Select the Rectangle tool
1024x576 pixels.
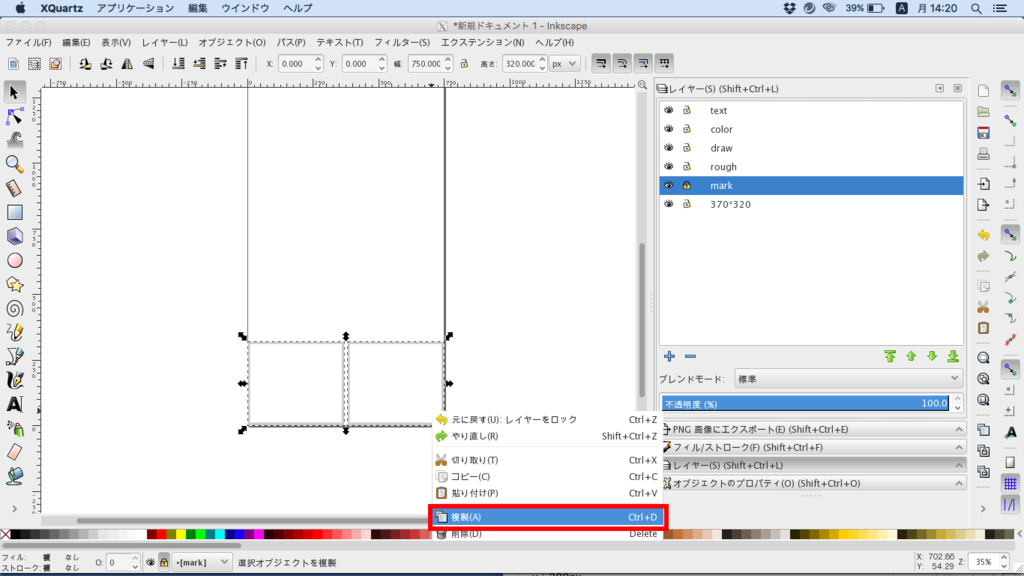coord(14,212)
